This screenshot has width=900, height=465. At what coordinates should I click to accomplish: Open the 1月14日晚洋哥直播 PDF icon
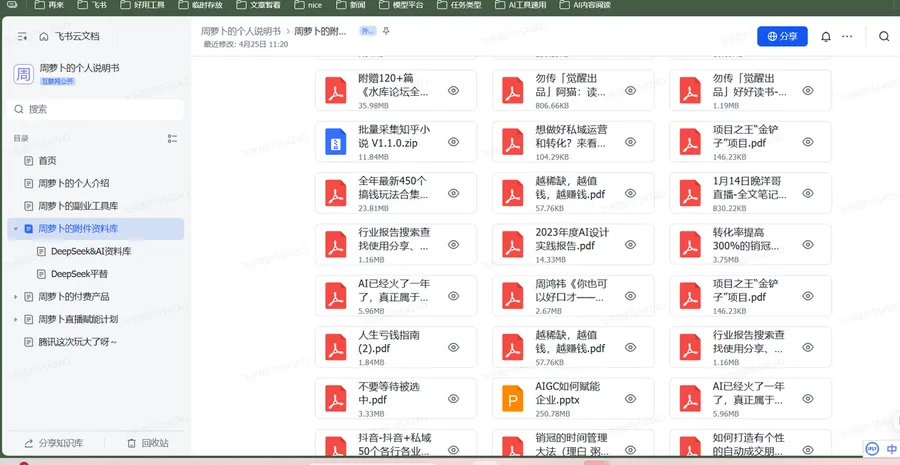coord(690,192)
